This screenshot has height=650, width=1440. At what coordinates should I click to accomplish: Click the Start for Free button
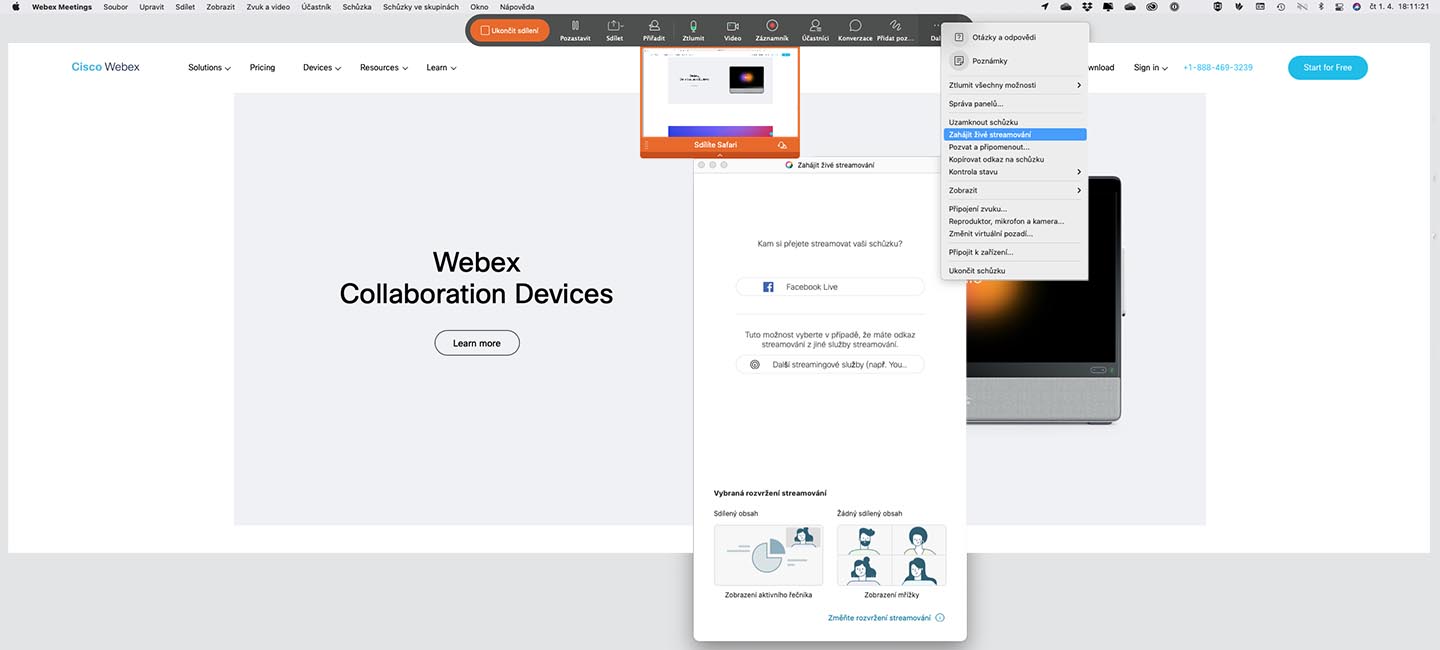point(1327,68)
